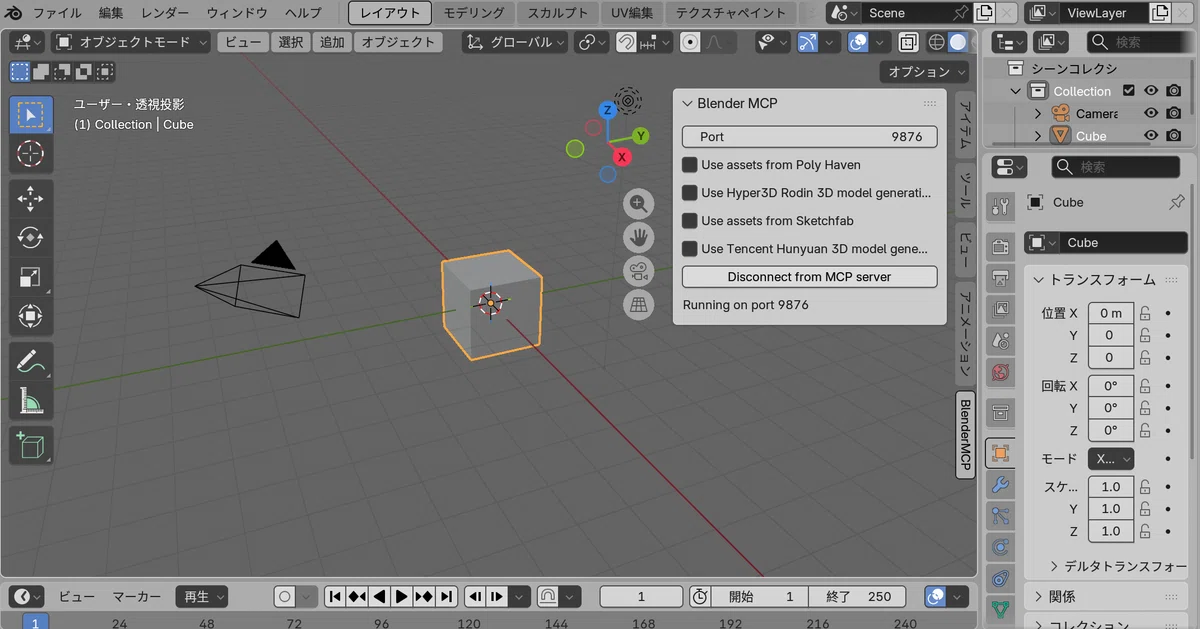Enable Use Hyper3D Rodin 3D model generation
Image resolution: width=1200 pixels, height=629 pixels.
690,193
